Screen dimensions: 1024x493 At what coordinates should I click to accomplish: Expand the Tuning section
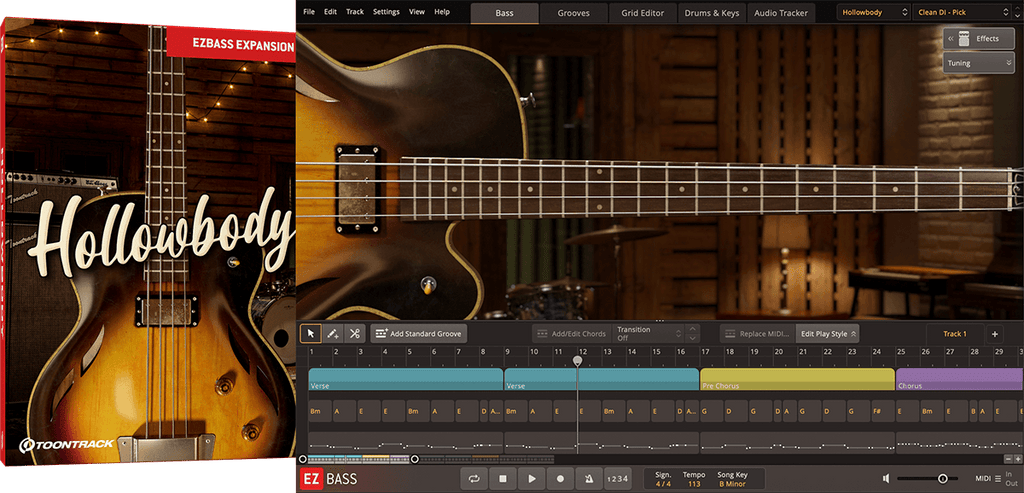[978, 63]
